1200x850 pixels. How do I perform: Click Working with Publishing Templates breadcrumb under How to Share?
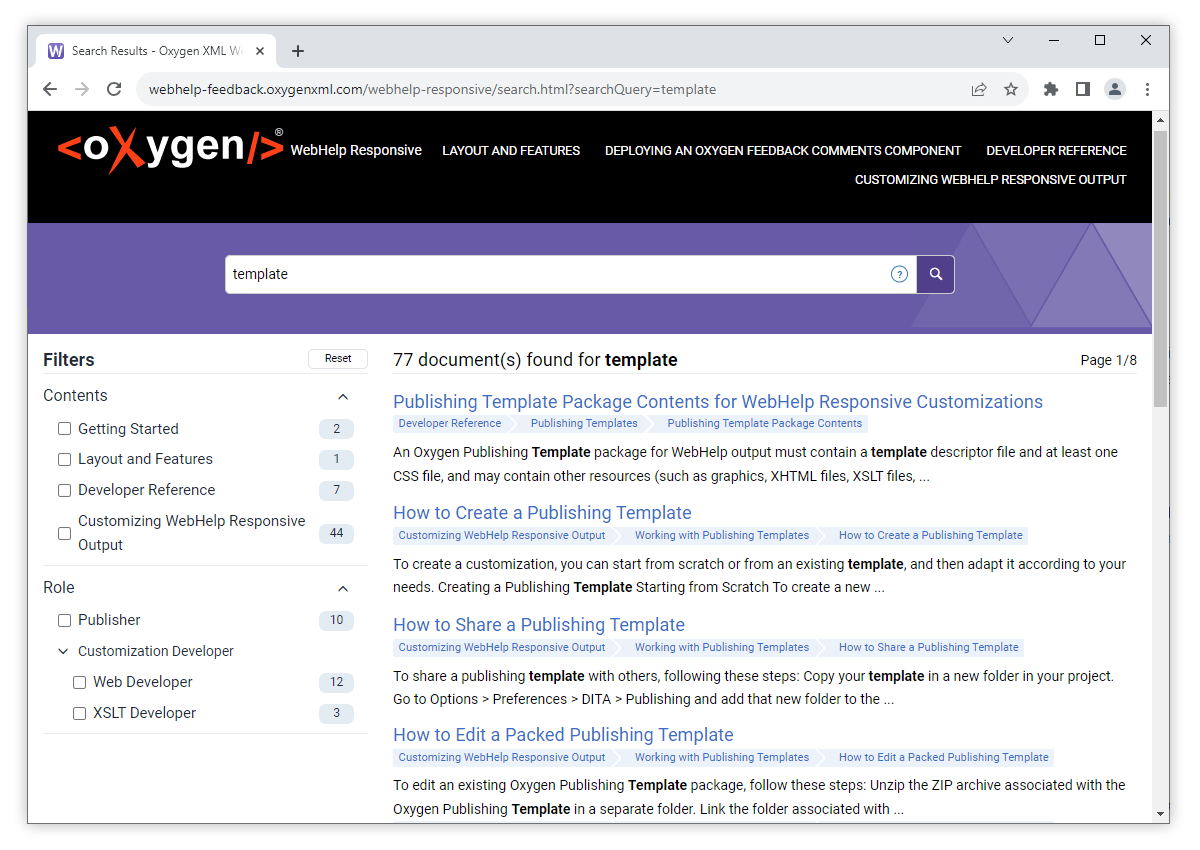722,647
